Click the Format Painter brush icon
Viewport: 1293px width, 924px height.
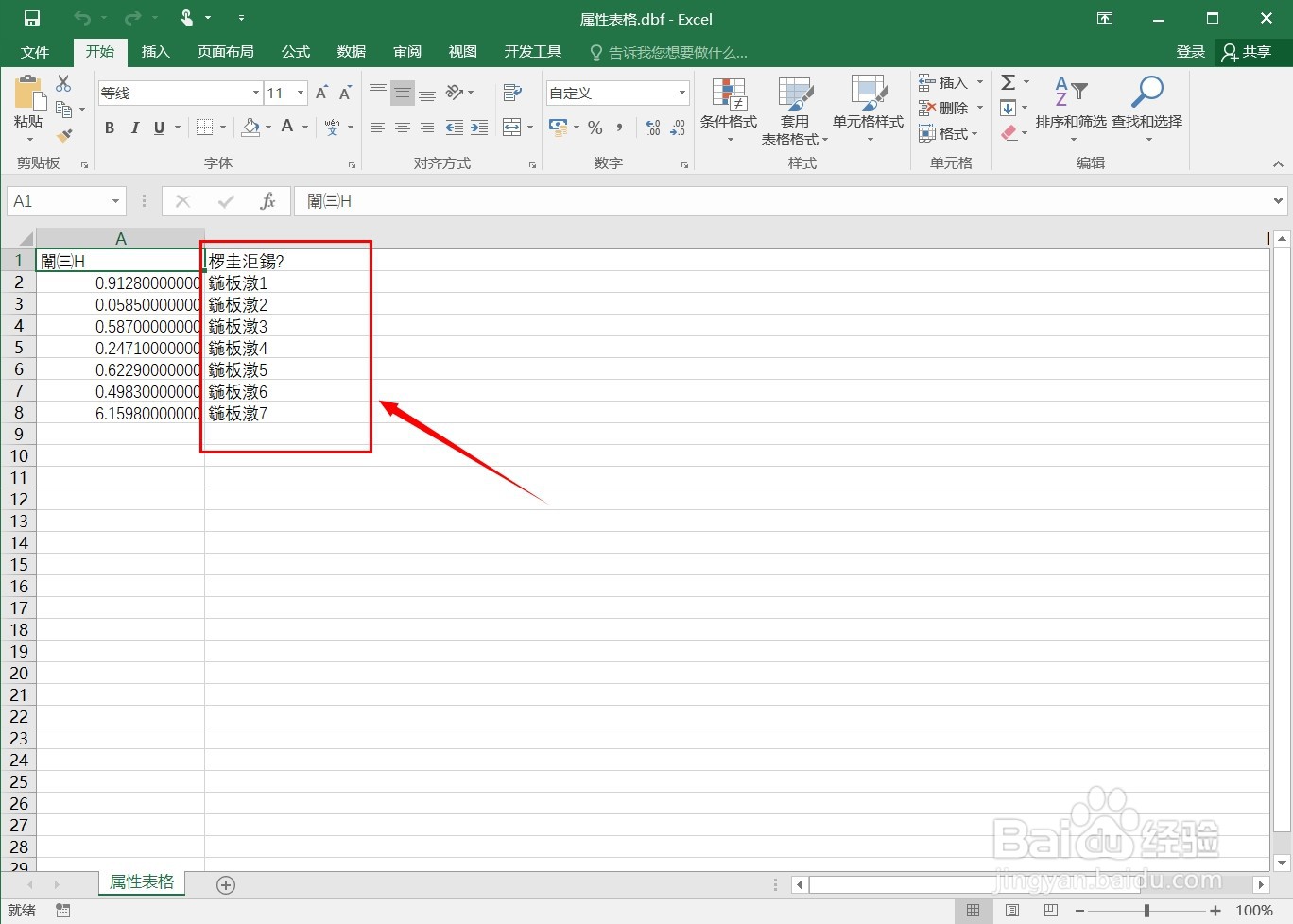pos(64,136)
